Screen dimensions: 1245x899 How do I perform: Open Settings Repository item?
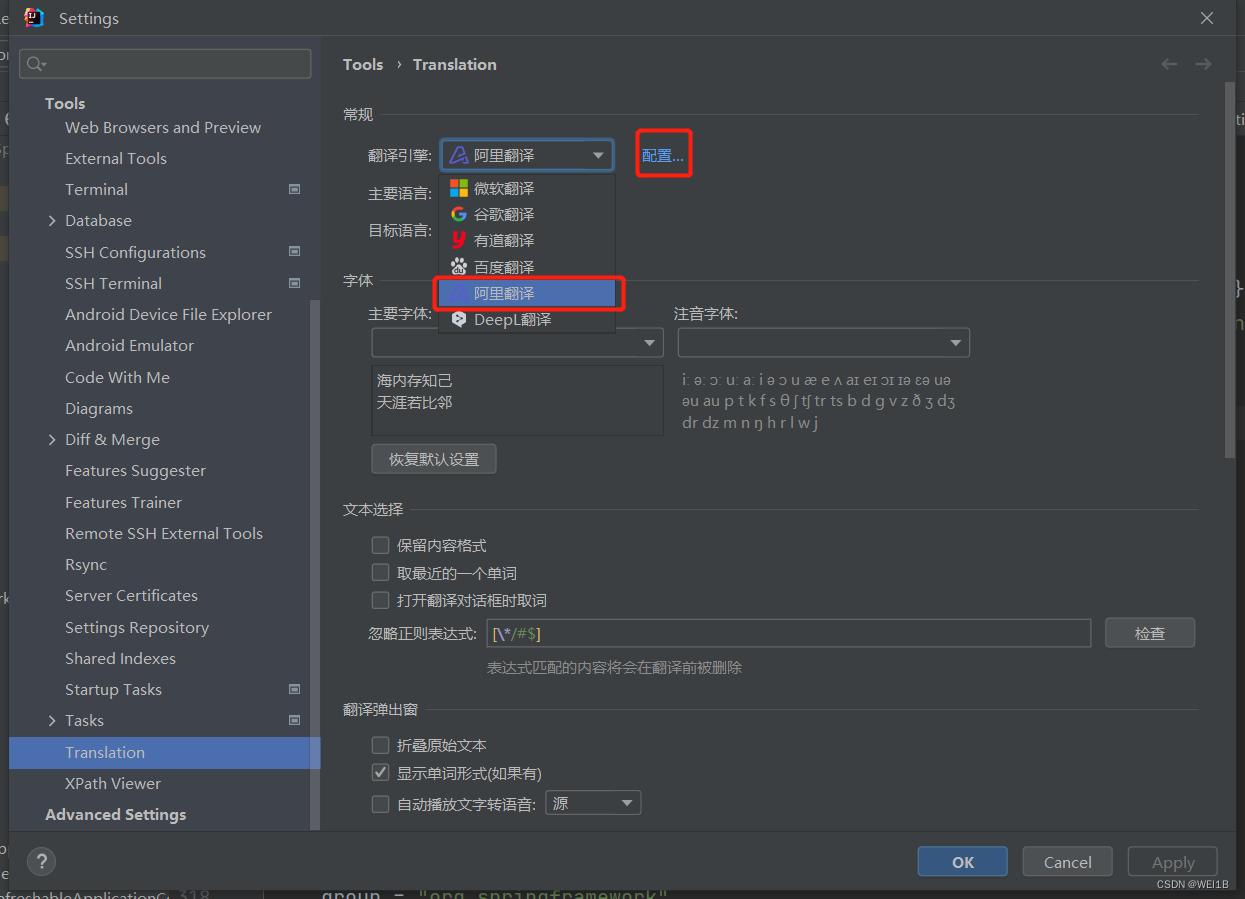[x=137, y=627]
